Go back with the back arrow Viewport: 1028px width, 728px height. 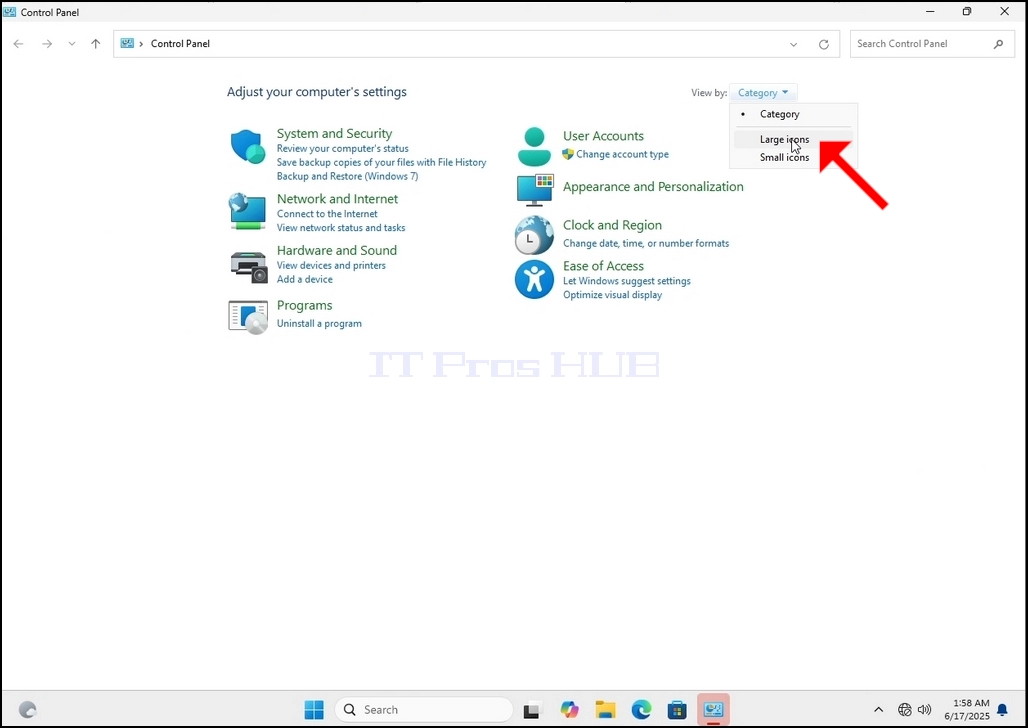18,44
